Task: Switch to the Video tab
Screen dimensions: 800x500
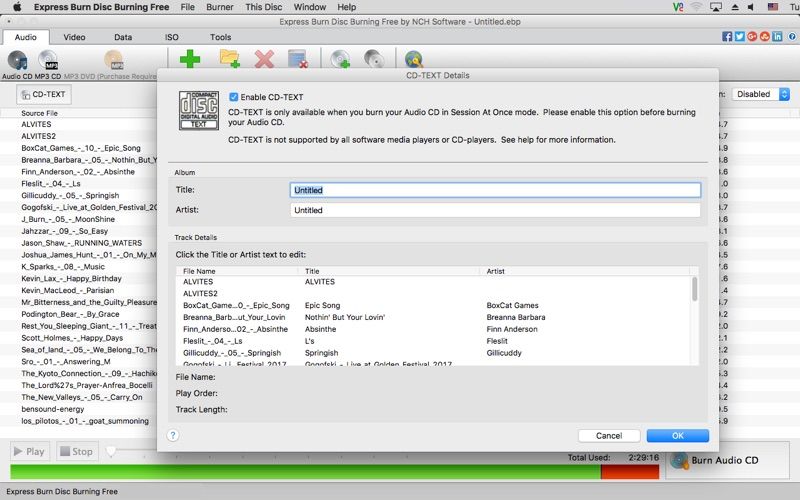Action: pos(74,37)
